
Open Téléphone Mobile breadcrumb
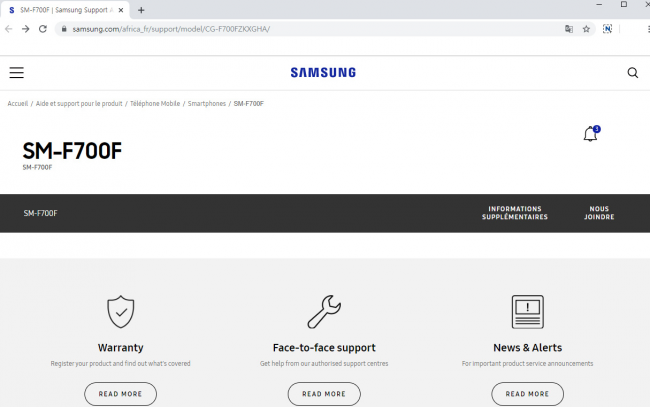tap(155, 104)
